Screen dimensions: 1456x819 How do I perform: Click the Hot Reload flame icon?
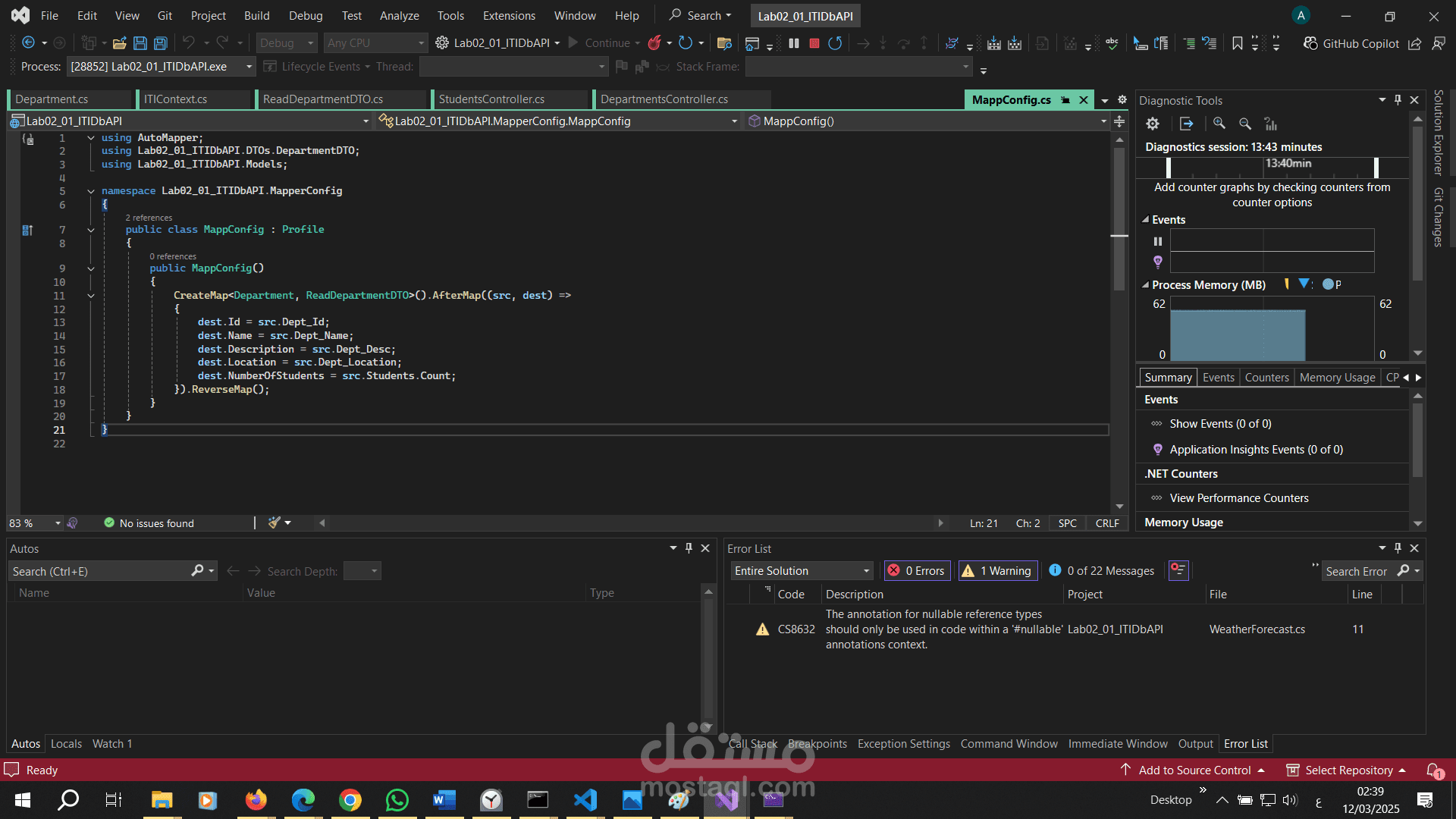[654, 43]
